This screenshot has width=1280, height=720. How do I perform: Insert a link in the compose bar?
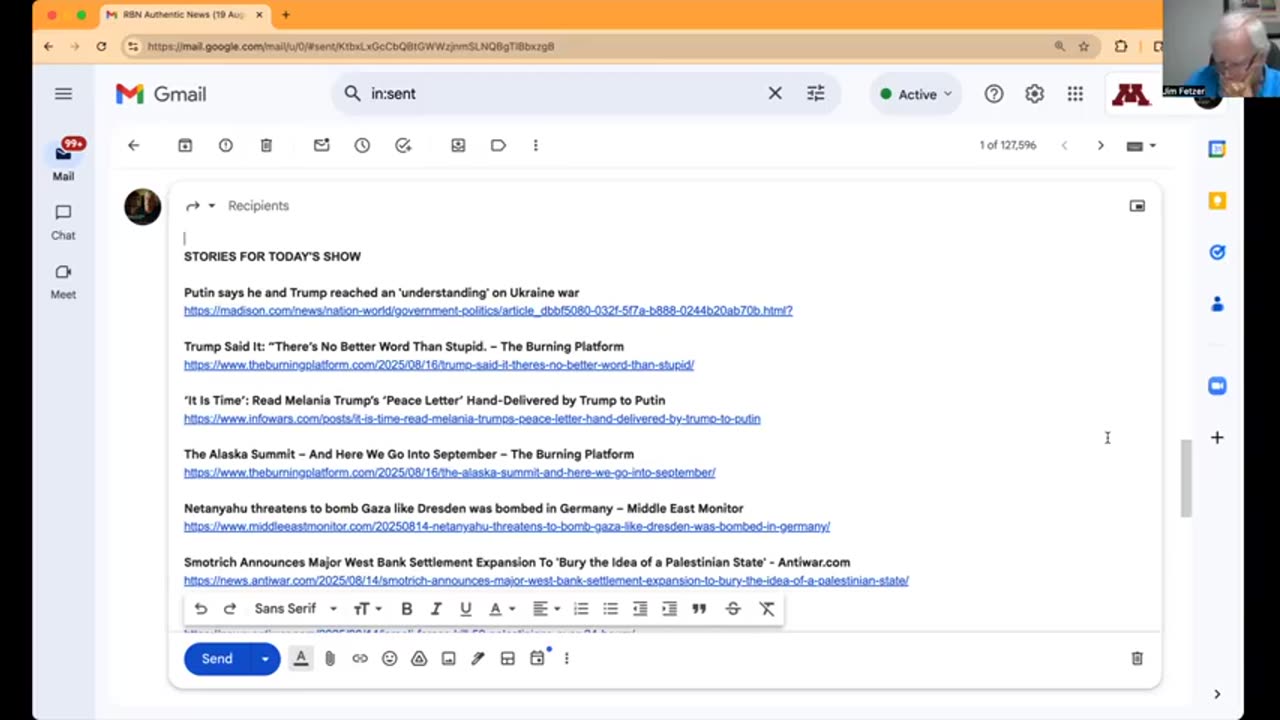click(360, 658)
